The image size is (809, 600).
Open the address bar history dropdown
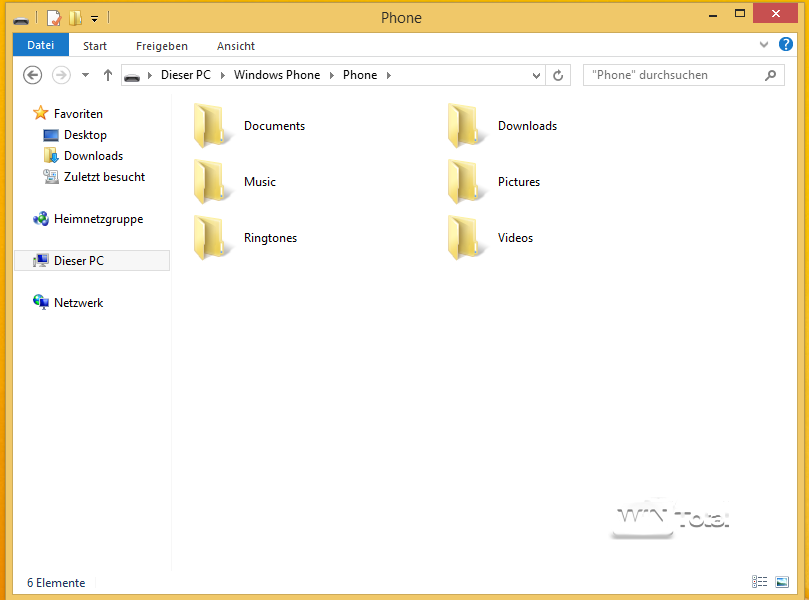point(536,76)
